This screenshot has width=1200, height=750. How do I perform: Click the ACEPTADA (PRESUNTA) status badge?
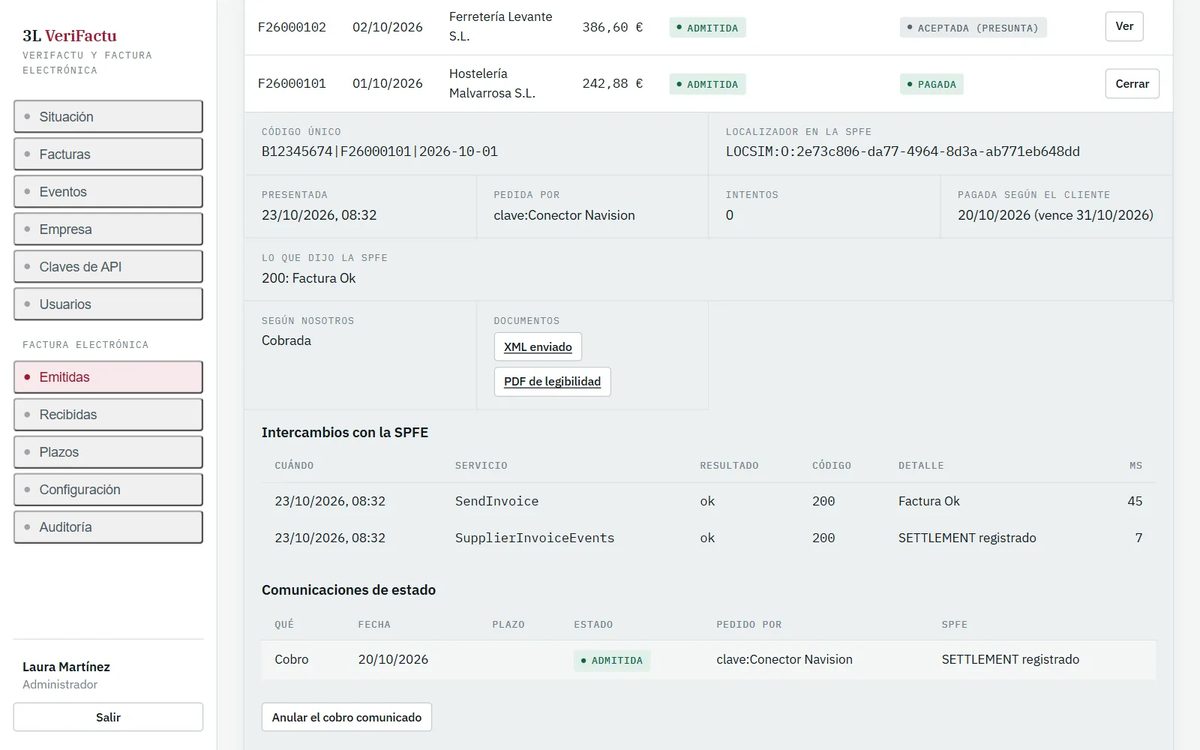973,28
